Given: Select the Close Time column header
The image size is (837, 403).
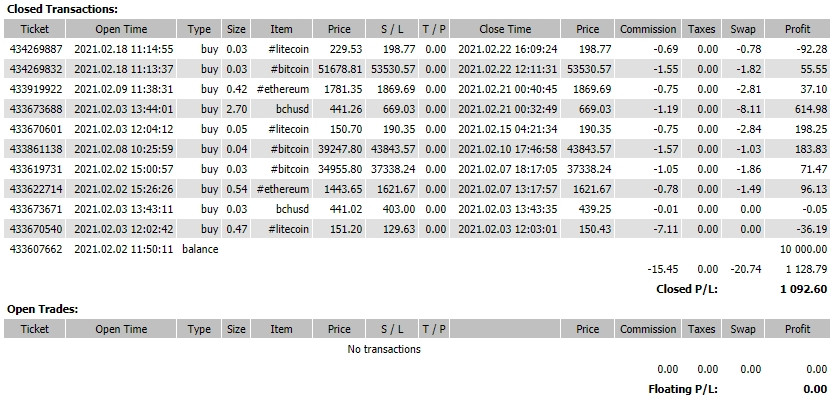Looking at the screenshot, I should [505, 29].
